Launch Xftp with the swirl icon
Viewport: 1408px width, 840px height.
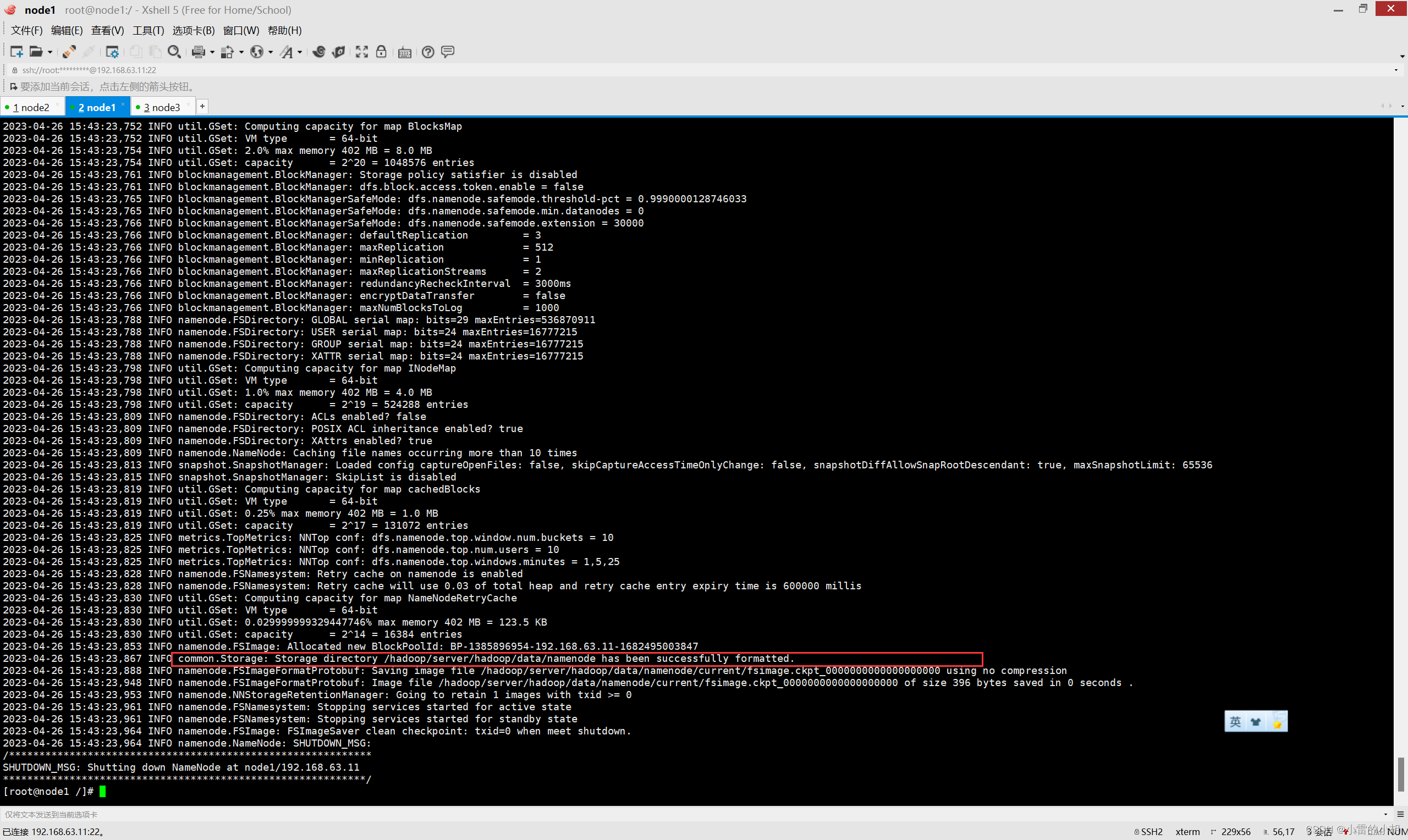[319, 52]
